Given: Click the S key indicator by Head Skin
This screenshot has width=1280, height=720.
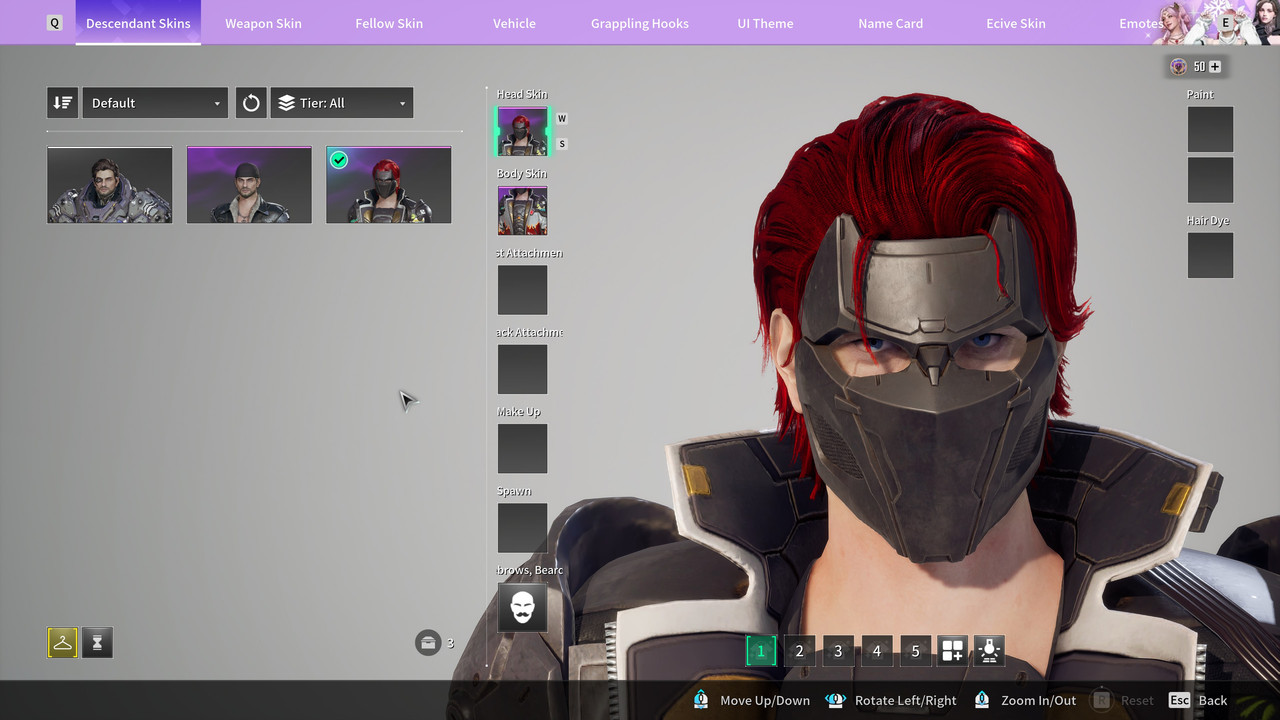Looking at the screenshot, I should point(562,144).
